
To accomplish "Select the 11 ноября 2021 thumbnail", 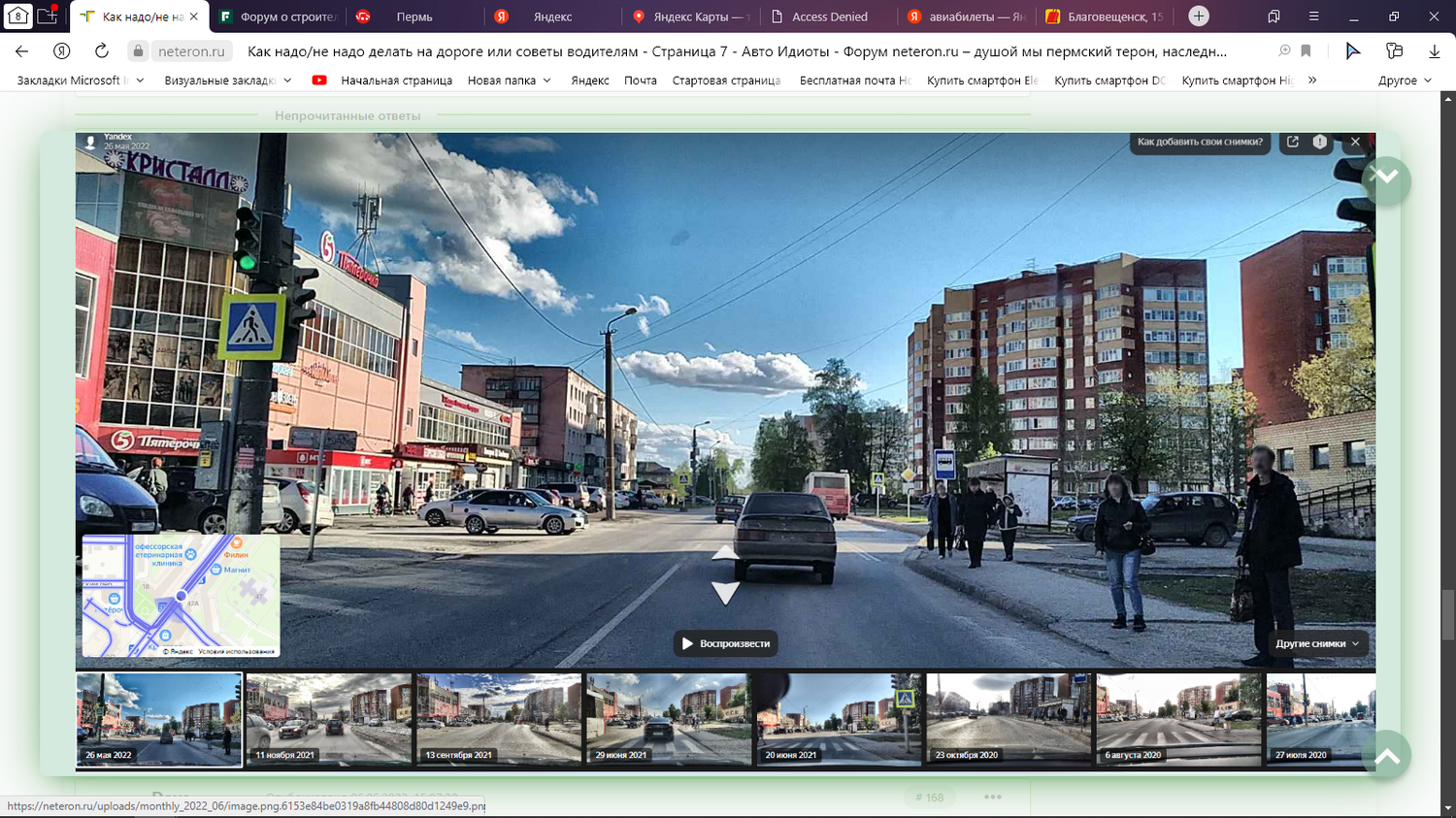I will [x=329, y=719].
